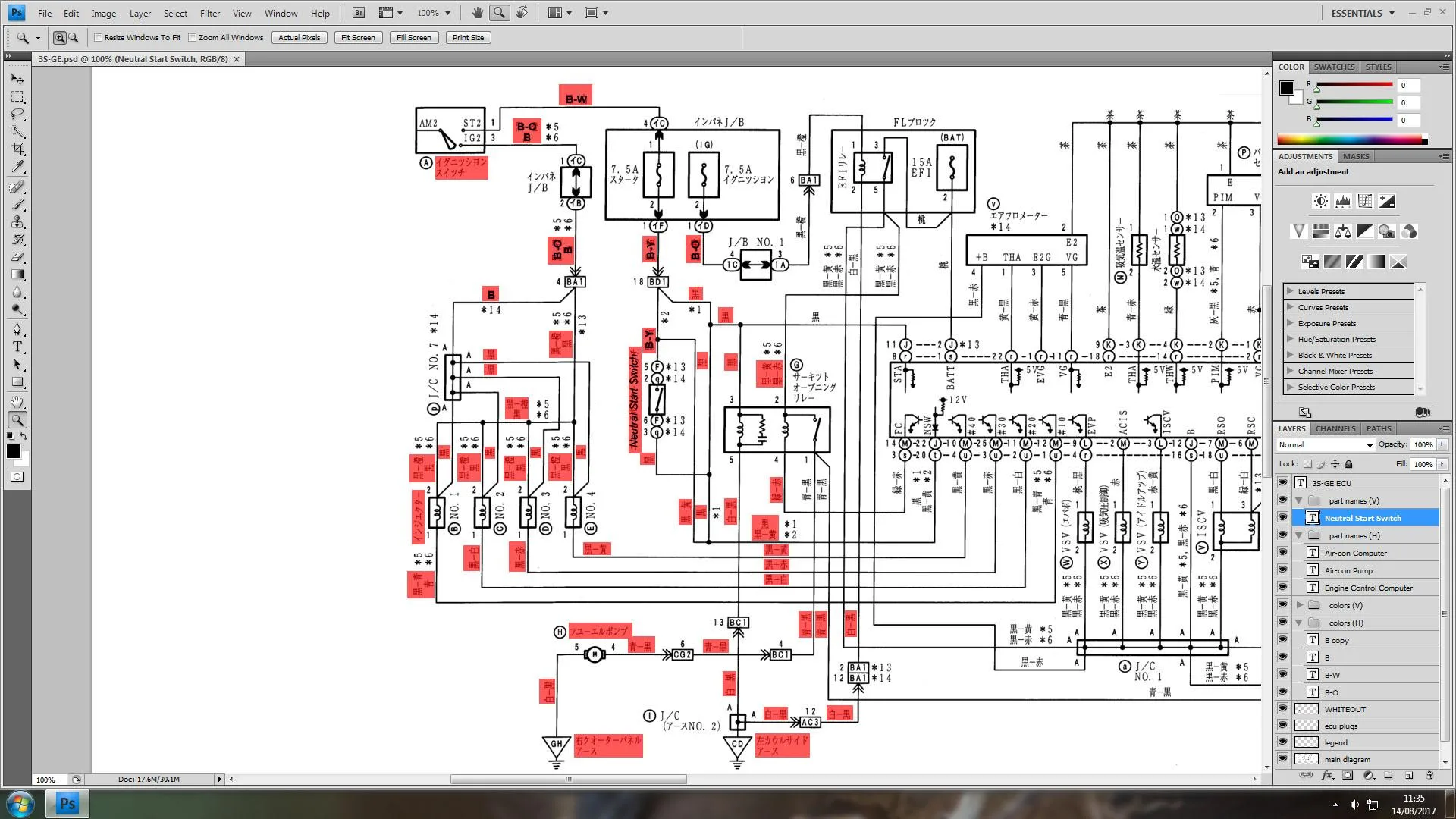Switch to the Channels tab
Image resolution: width=1456 pixels, height=819 pixels.
point(1335,428)
